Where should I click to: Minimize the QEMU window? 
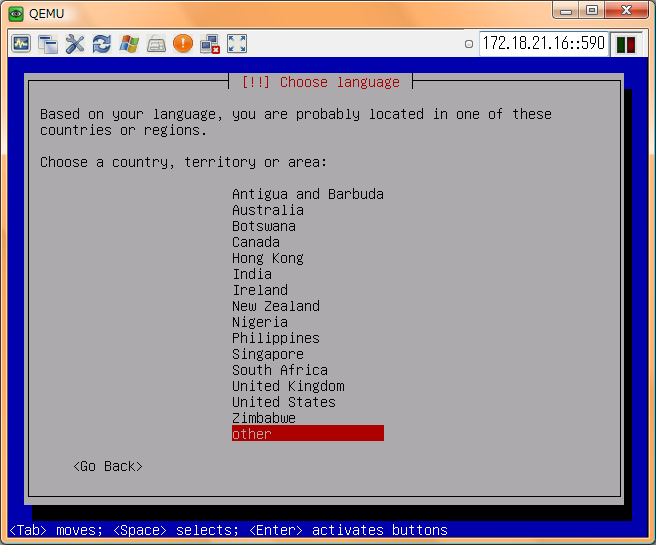(566, 10)
